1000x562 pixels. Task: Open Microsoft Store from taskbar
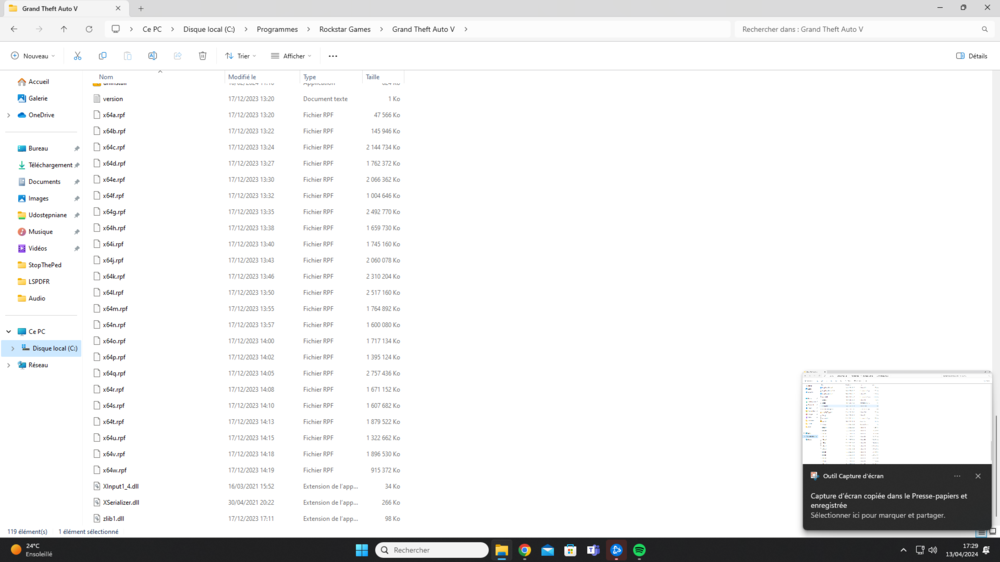(571, 550)
